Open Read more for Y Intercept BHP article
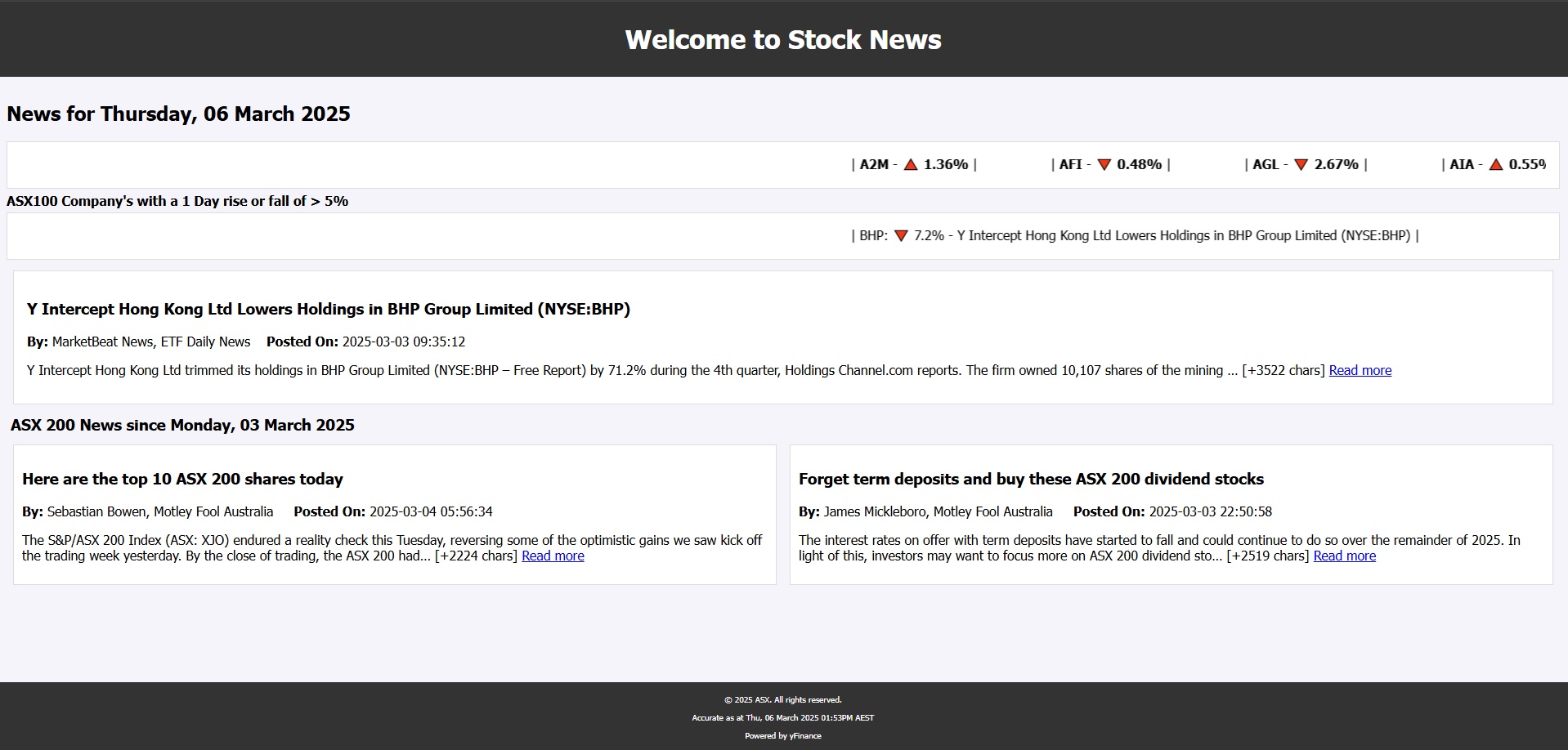The height and width of the screenshot is (750, 1568). (x=1360, y=370)
